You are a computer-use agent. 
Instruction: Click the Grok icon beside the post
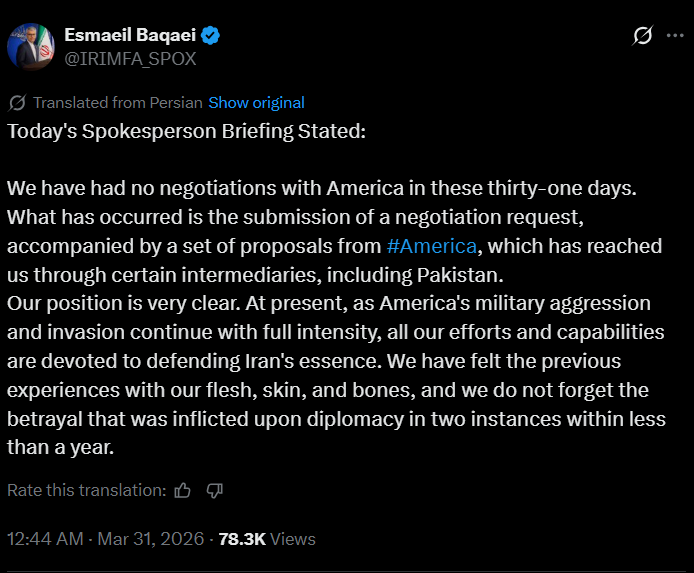point(644,36)
